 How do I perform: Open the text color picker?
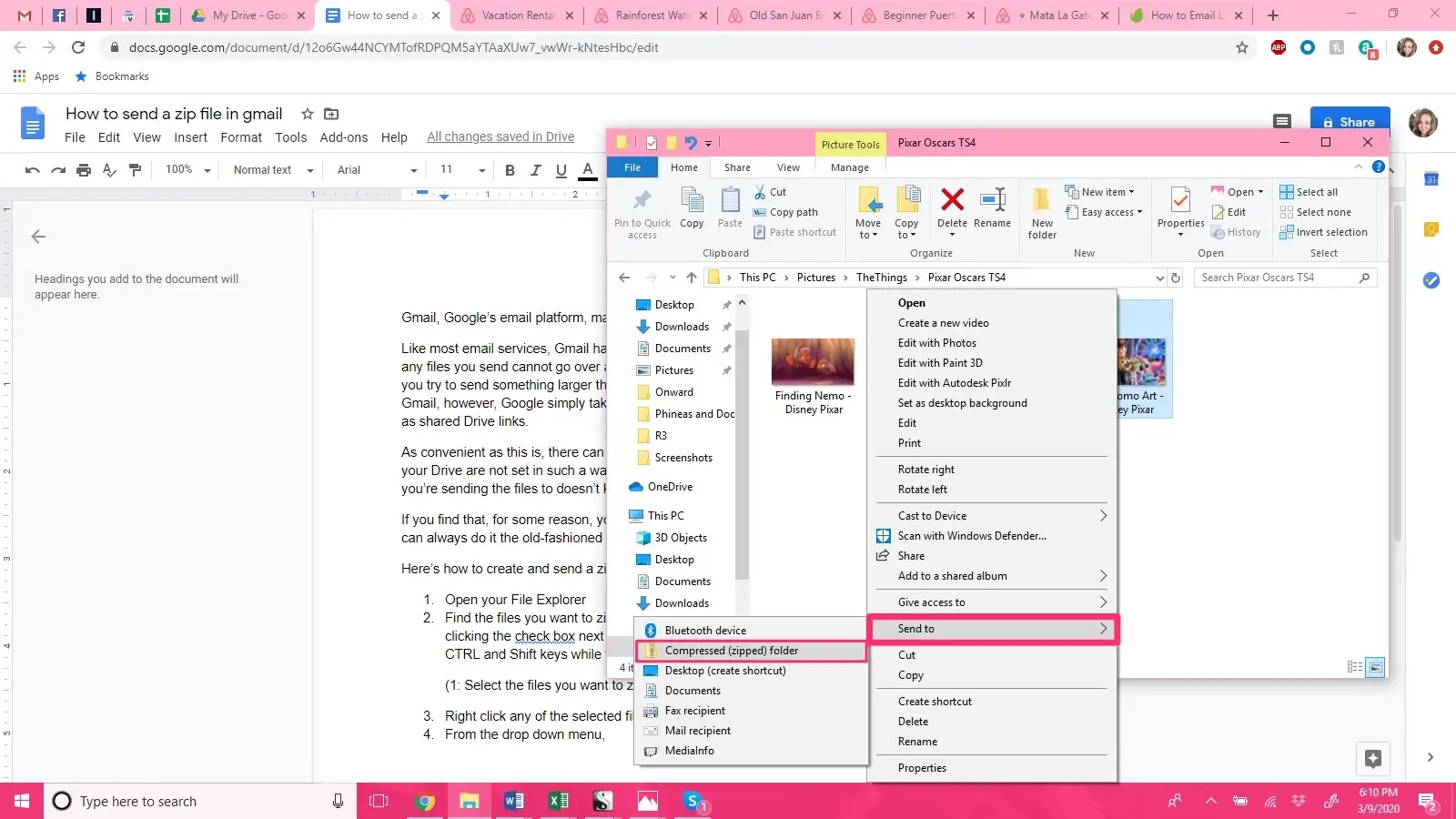(588, 170)
